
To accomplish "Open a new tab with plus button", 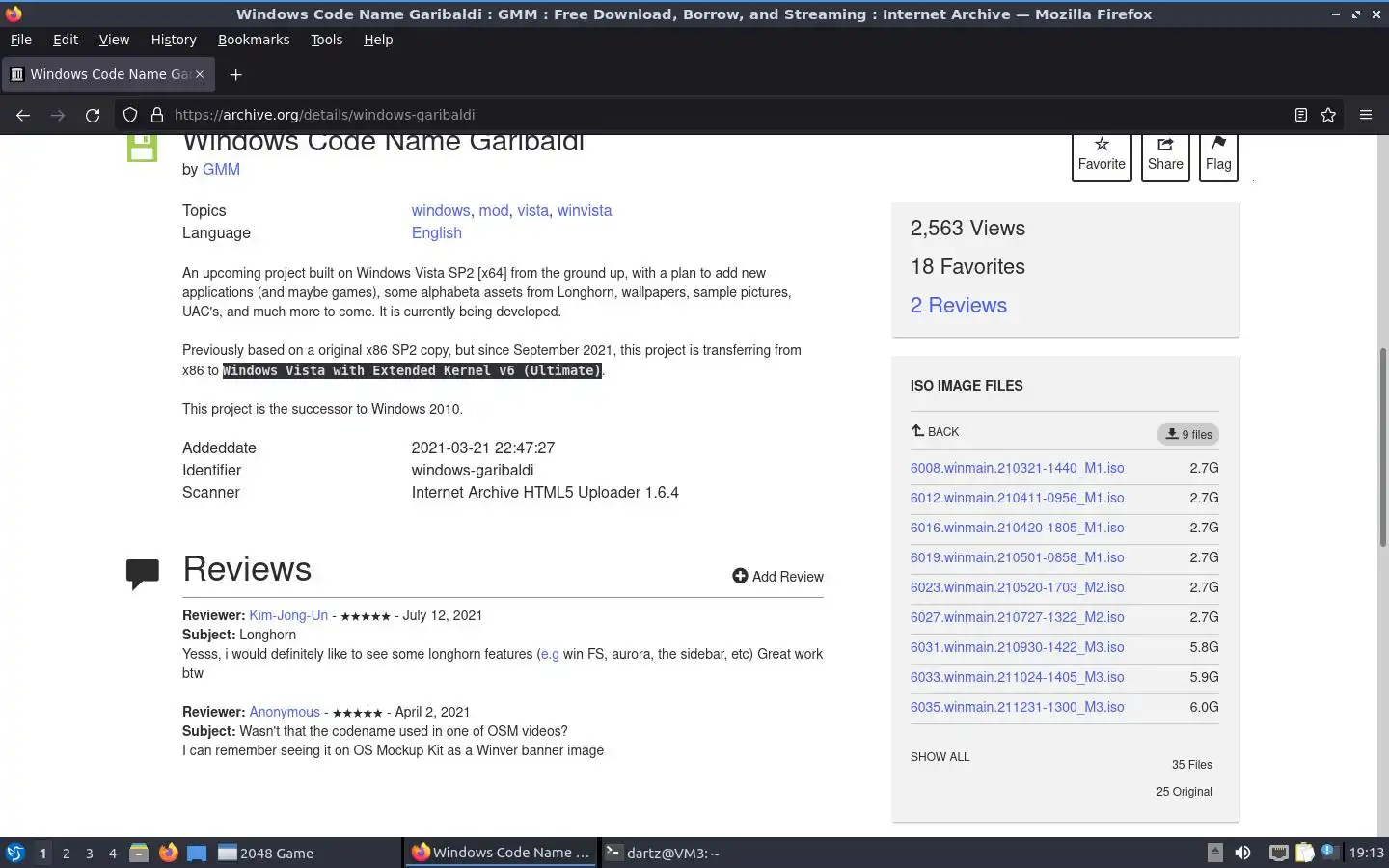I will (x=235, y=74).
